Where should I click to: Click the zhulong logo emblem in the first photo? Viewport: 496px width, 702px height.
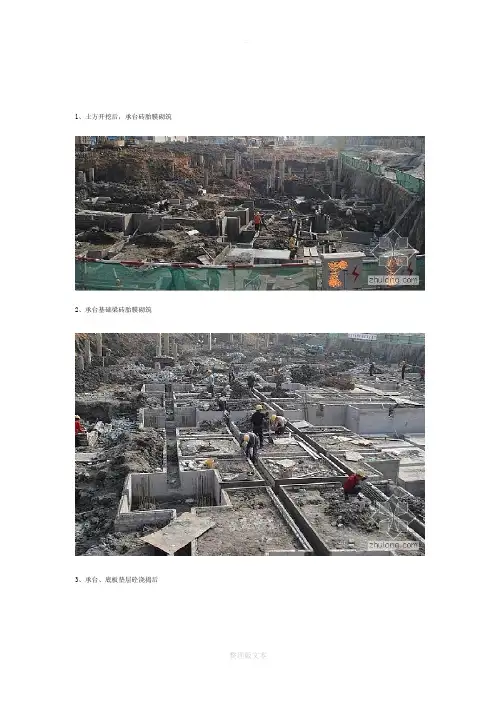point(393,253)
